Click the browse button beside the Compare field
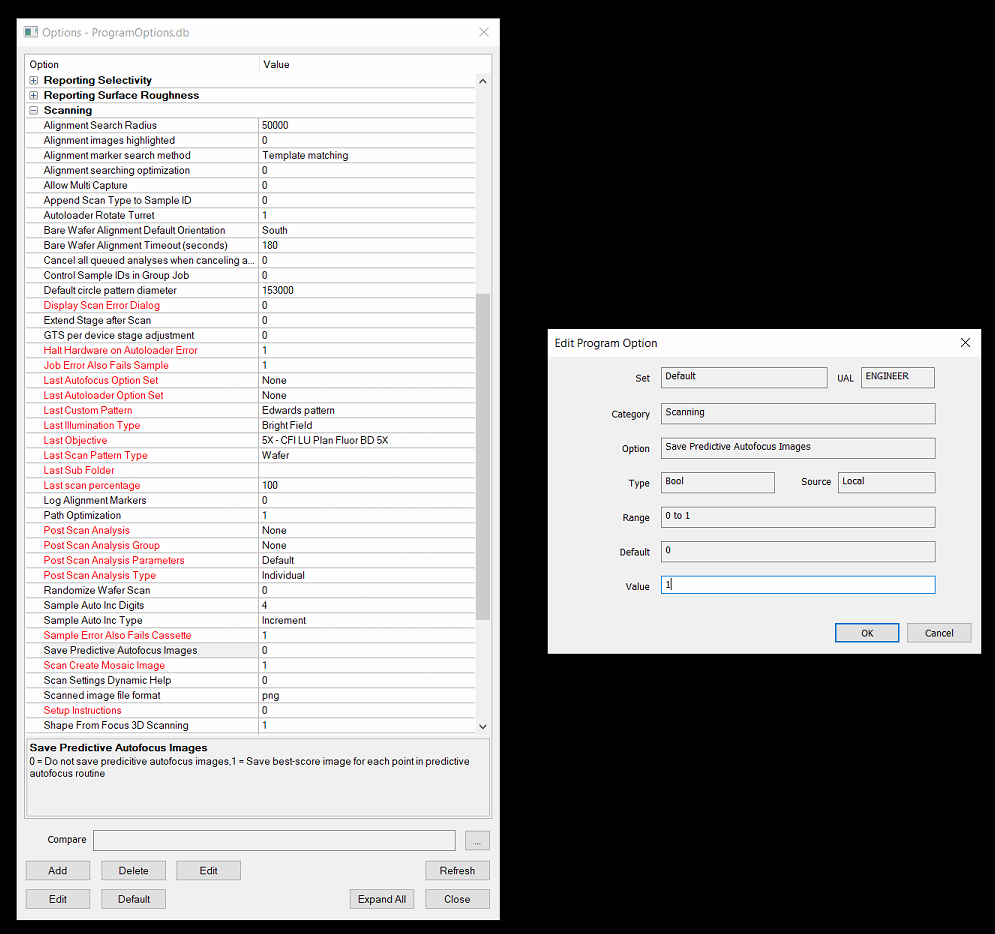The height and width of the screenshot is (934, 995). coord(477,841)
